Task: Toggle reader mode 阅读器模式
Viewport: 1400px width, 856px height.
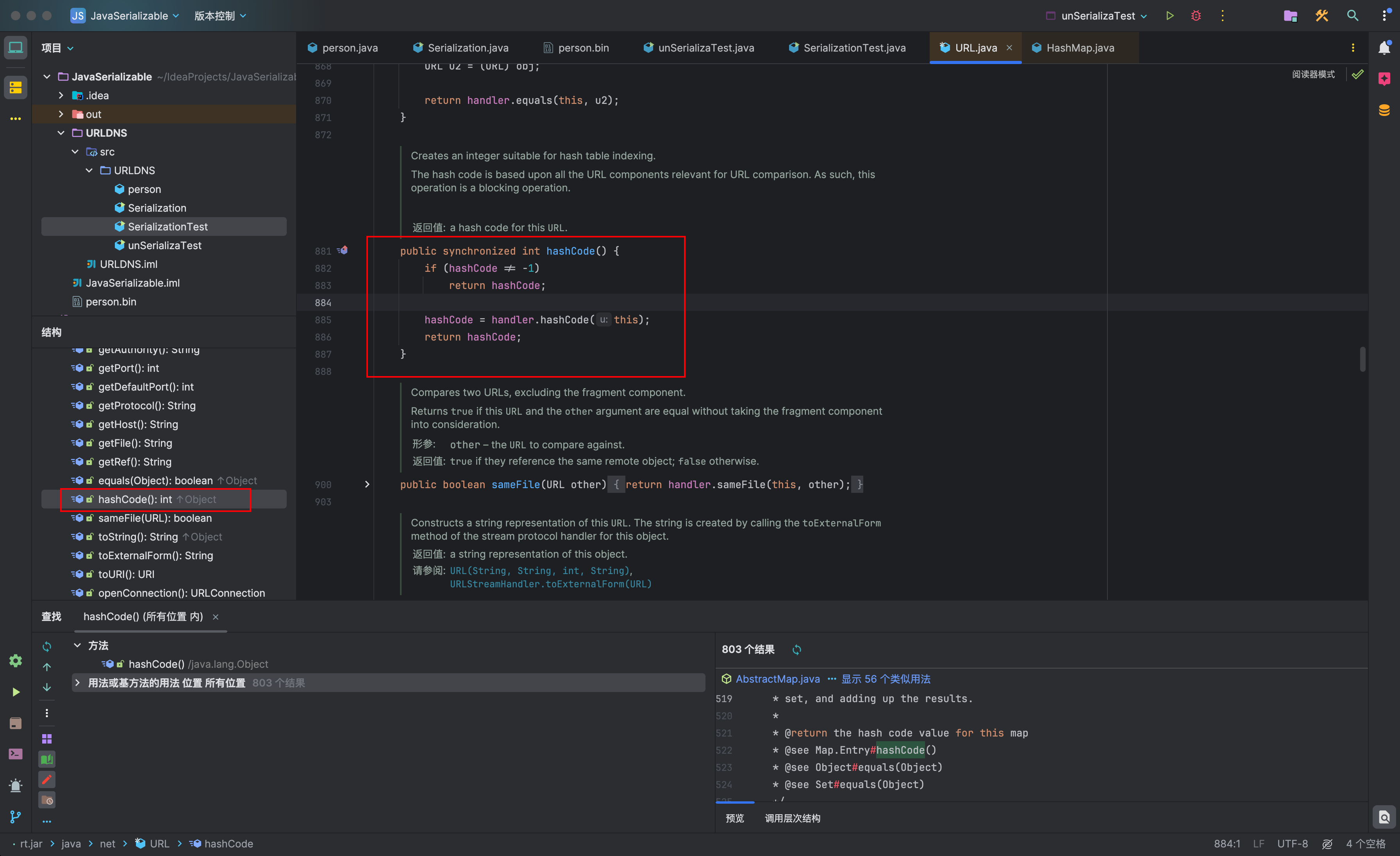Action: (x=1313, y=75)
